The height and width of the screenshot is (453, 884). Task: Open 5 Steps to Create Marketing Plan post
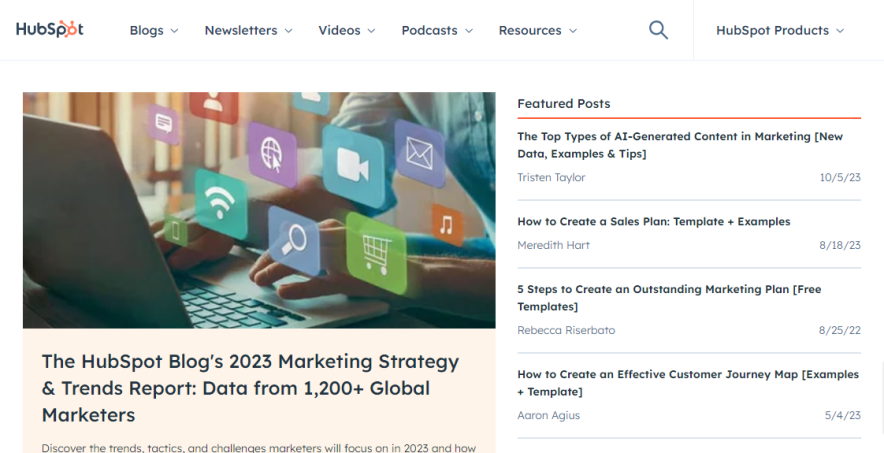[669, 298]
